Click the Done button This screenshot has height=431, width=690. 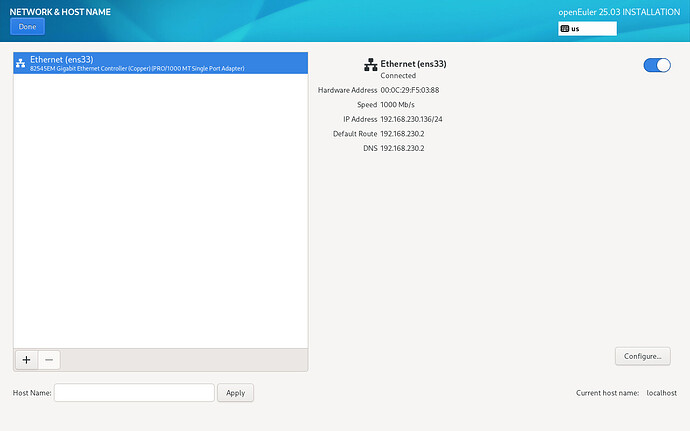pyautogui.click(x=27, y=27)
